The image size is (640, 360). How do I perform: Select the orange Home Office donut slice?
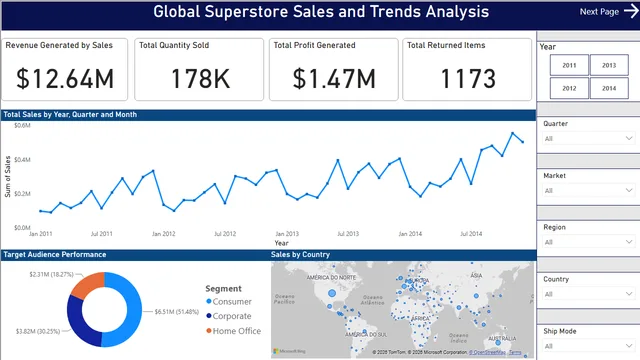(x=89, y=284)
